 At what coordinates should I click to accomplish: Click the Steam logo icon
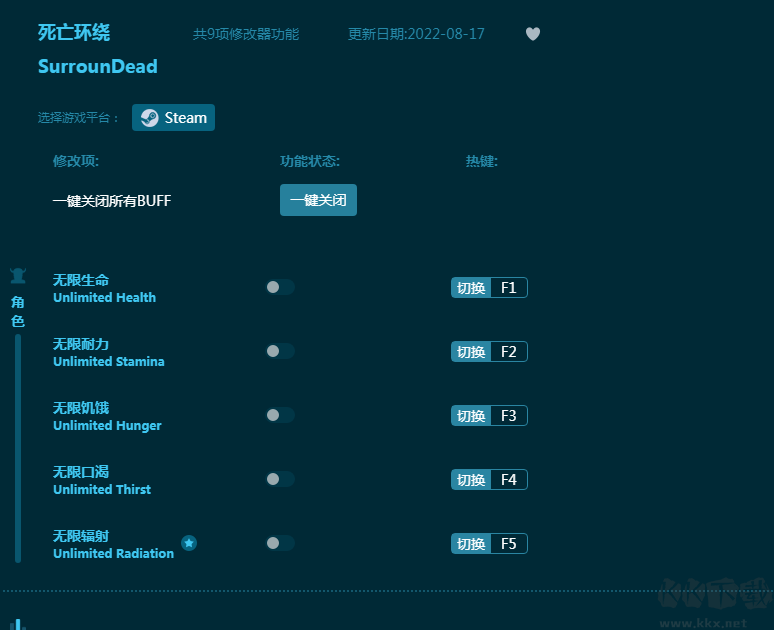(149, 118)
